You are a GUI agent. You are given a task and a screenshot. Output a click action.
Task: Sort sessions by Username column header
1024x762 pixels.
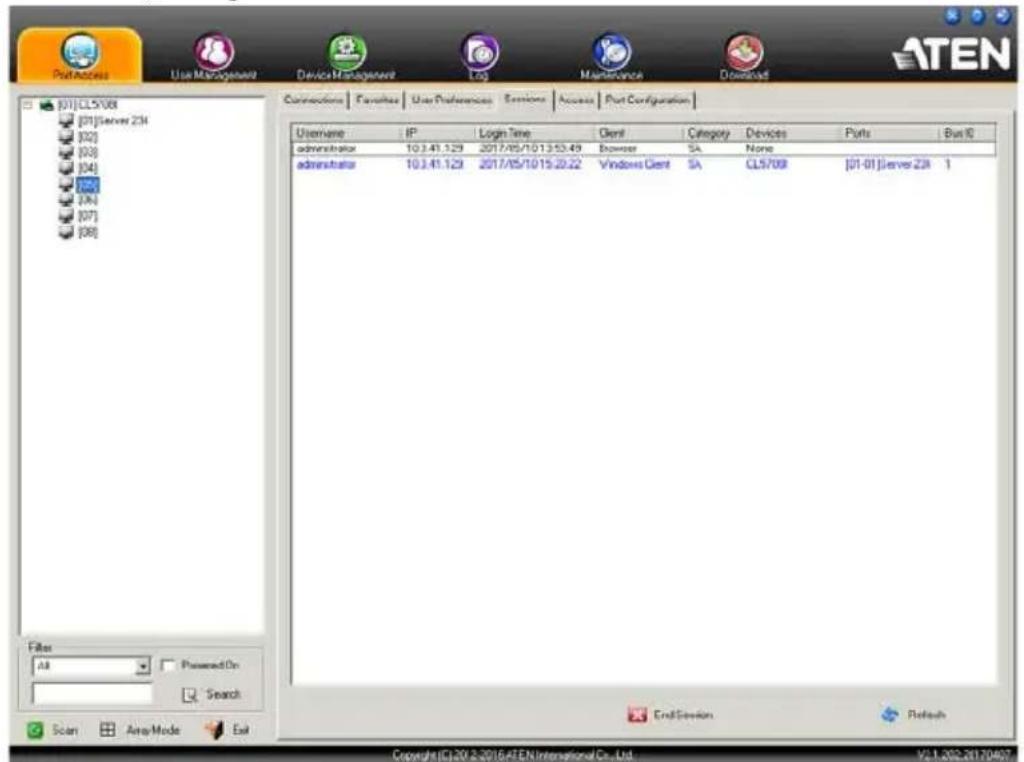coord(345,133)
